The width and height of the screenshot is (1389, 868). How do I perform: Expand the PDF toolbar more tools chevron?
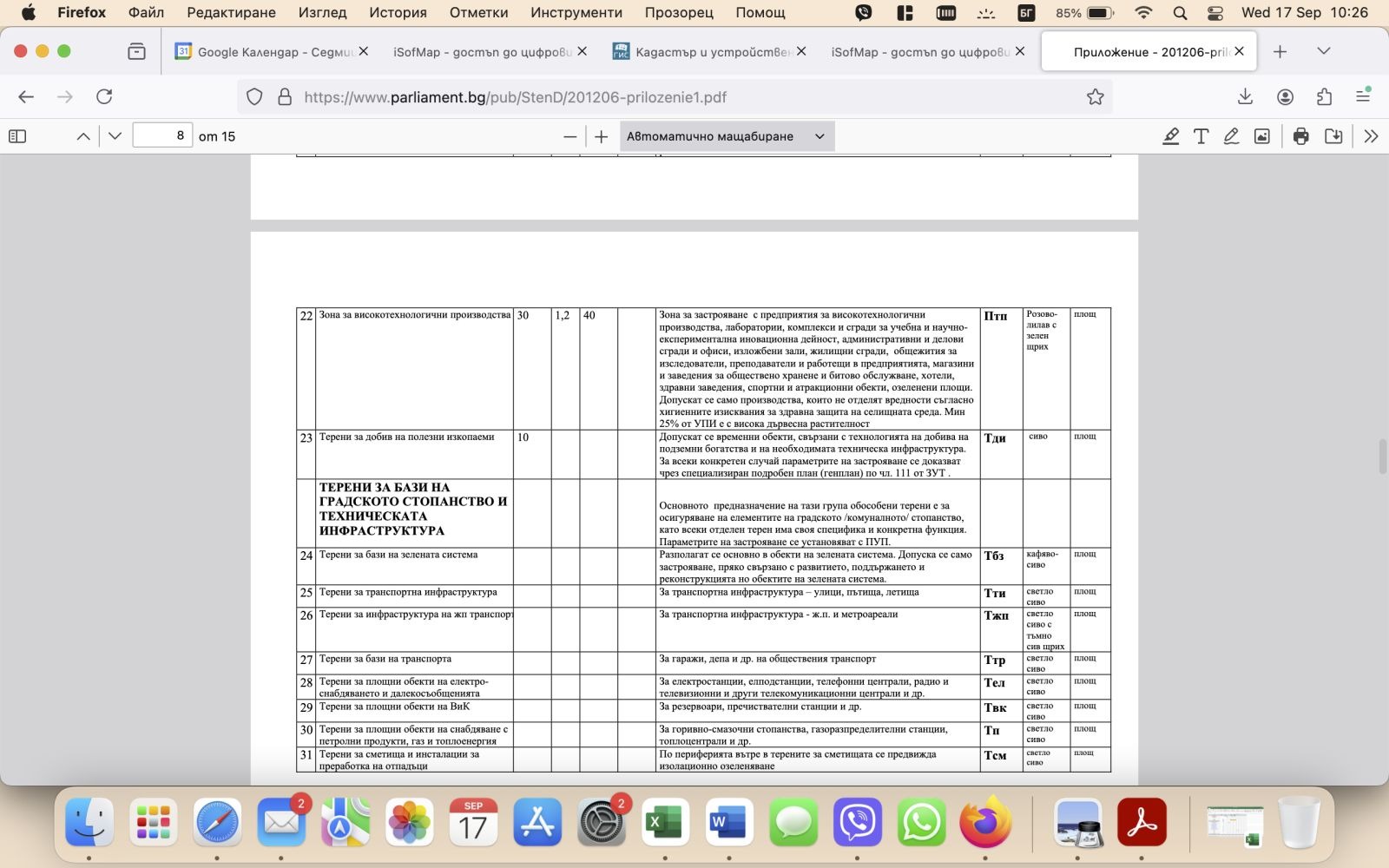(1371, 136)
